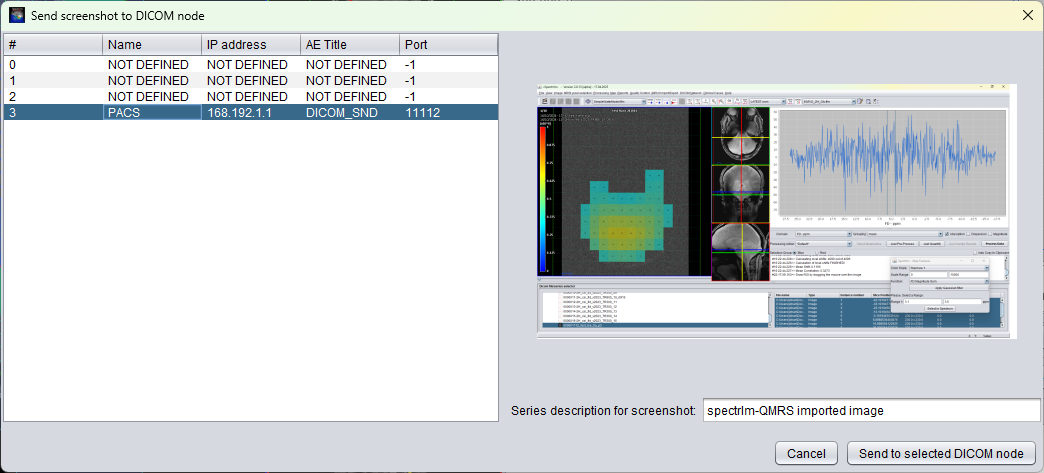Click the IP address cell of row 0
Viewport: 1044px width, 473px height.
250,65
